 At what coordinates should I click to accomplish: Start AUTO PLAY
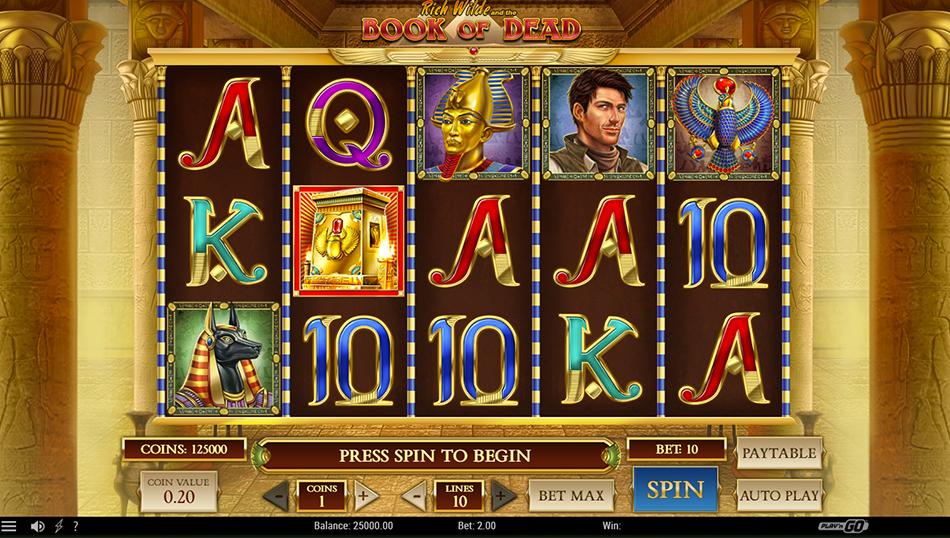pyautogui.click(x=779, y=496)
